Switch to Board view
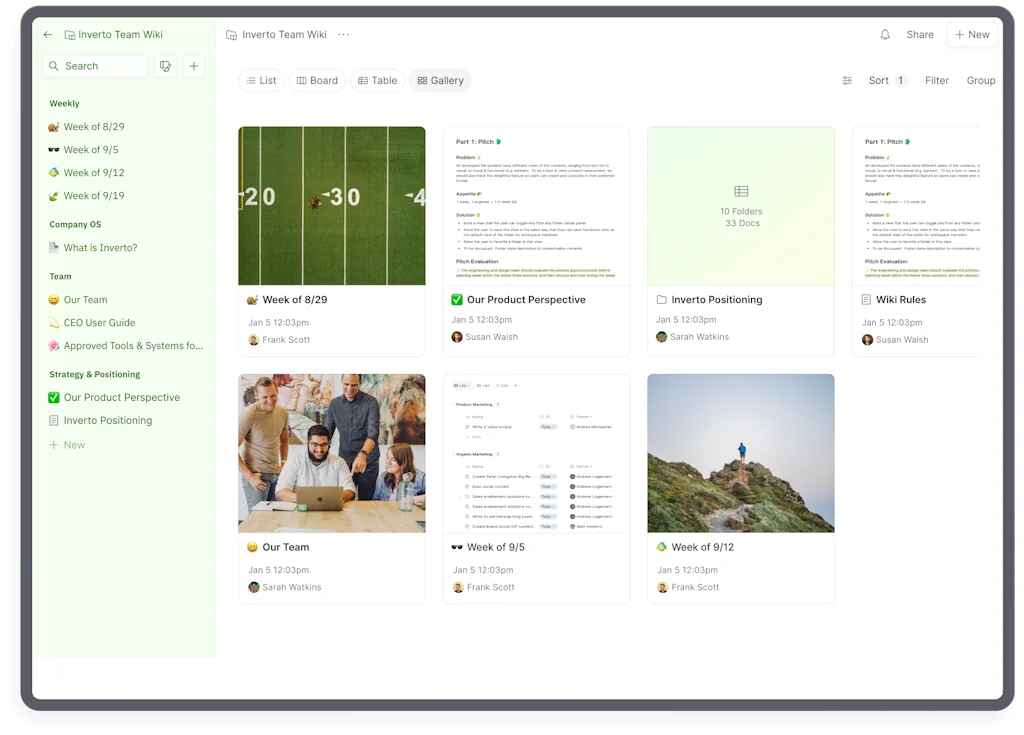1024x735 pixels. (317, 81)
